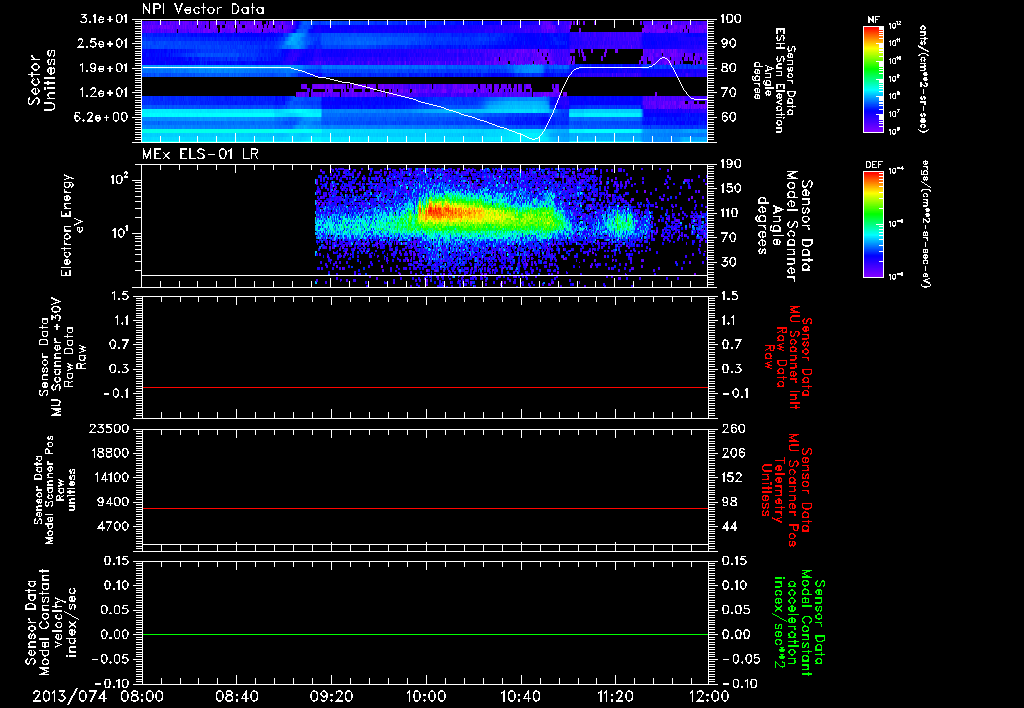
Task: Click the '09:20' time tick label
Action: (332, 697)
